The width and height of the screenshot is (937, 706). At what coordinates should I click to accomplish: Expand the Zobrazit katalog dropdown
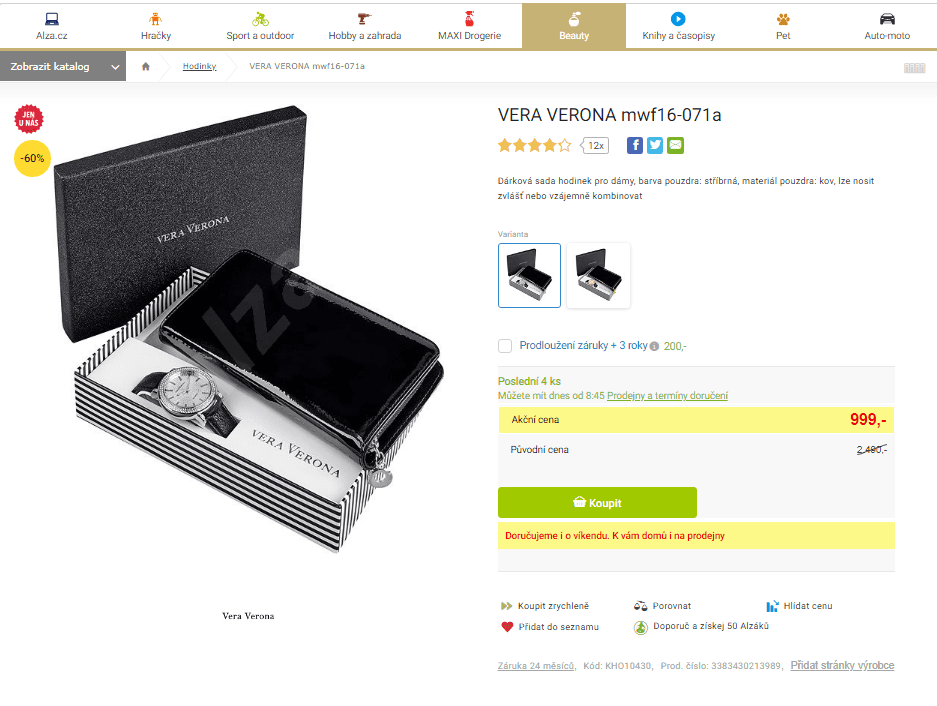63,66
